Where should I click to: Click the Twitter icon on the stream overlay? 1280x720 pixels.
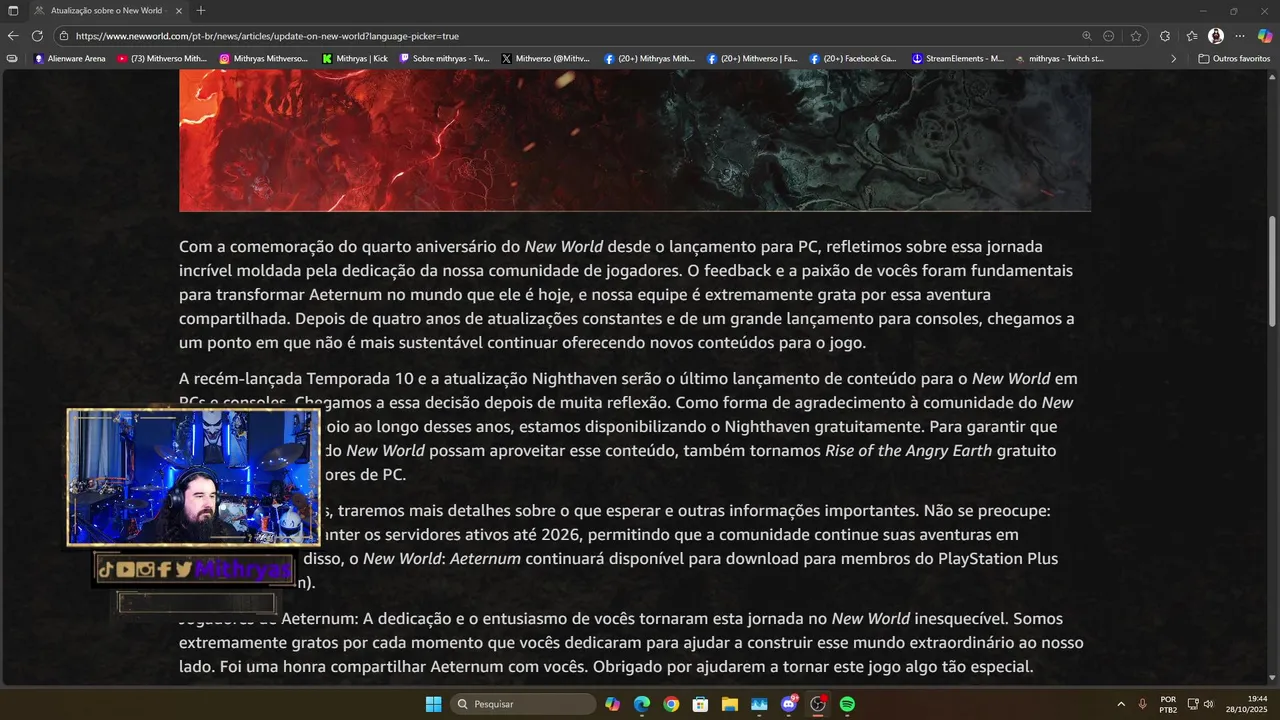(x=183, y=570)
